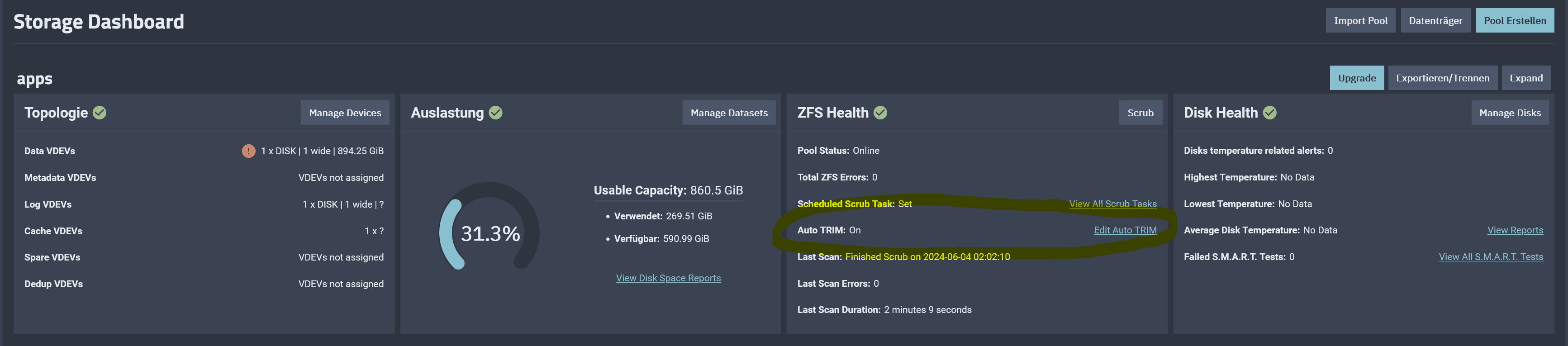Expand the apps pool
This screenshot has height=346, width=1568.
click(1526, 78)
